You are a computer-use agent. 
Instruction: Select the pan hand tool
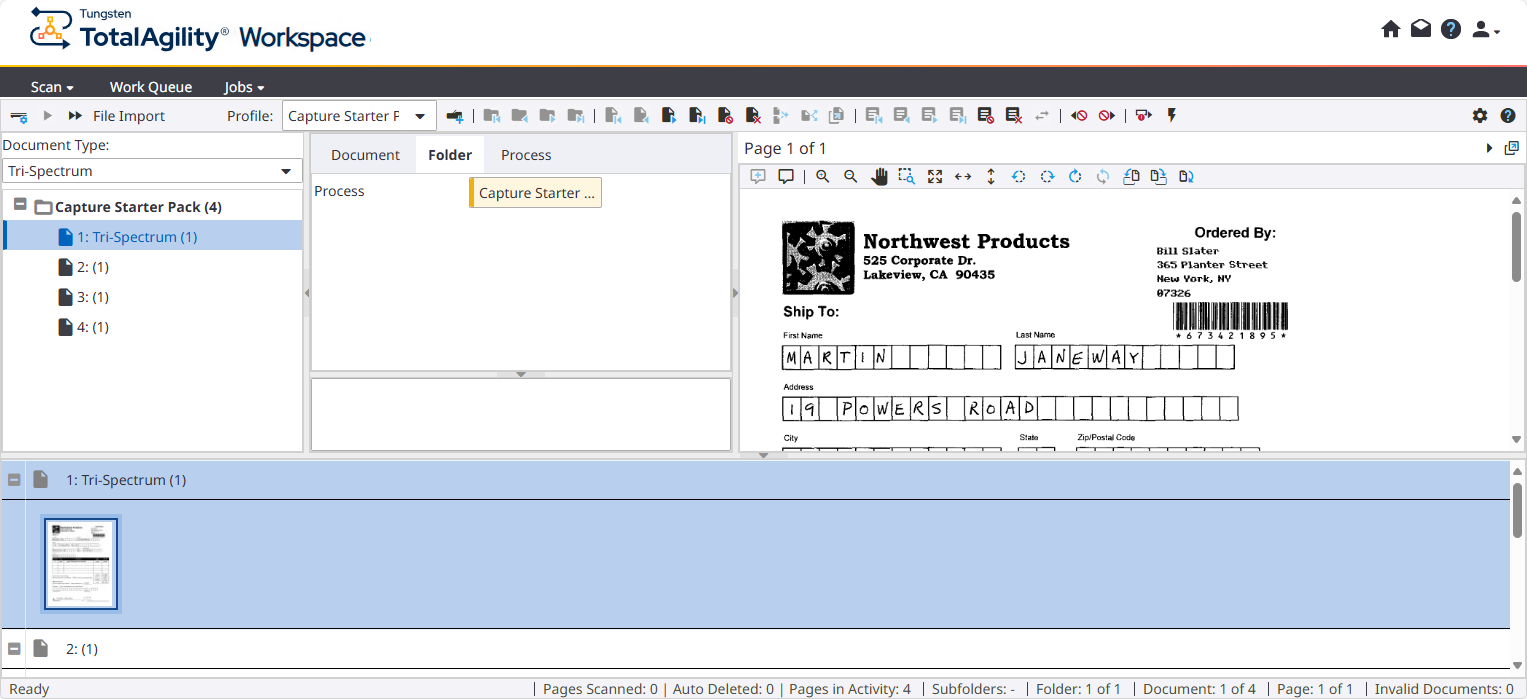[879, 176]
